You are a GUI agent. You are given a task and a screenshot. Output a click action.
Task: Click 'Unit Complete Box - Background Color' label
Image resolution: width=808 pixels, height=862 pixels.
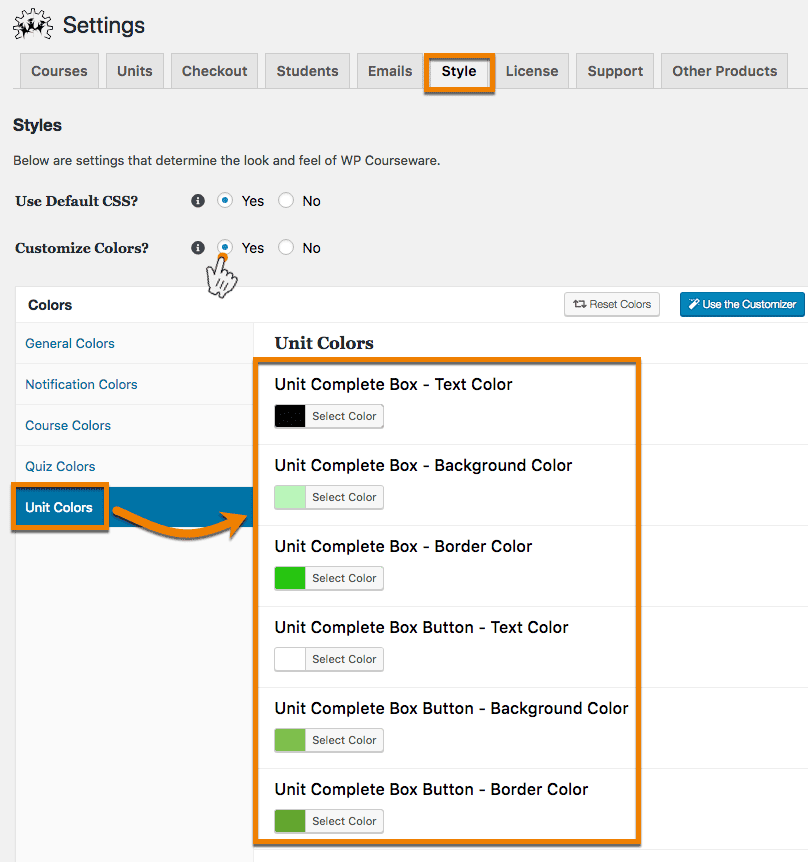pyautogui.click(x=423, y=466)
